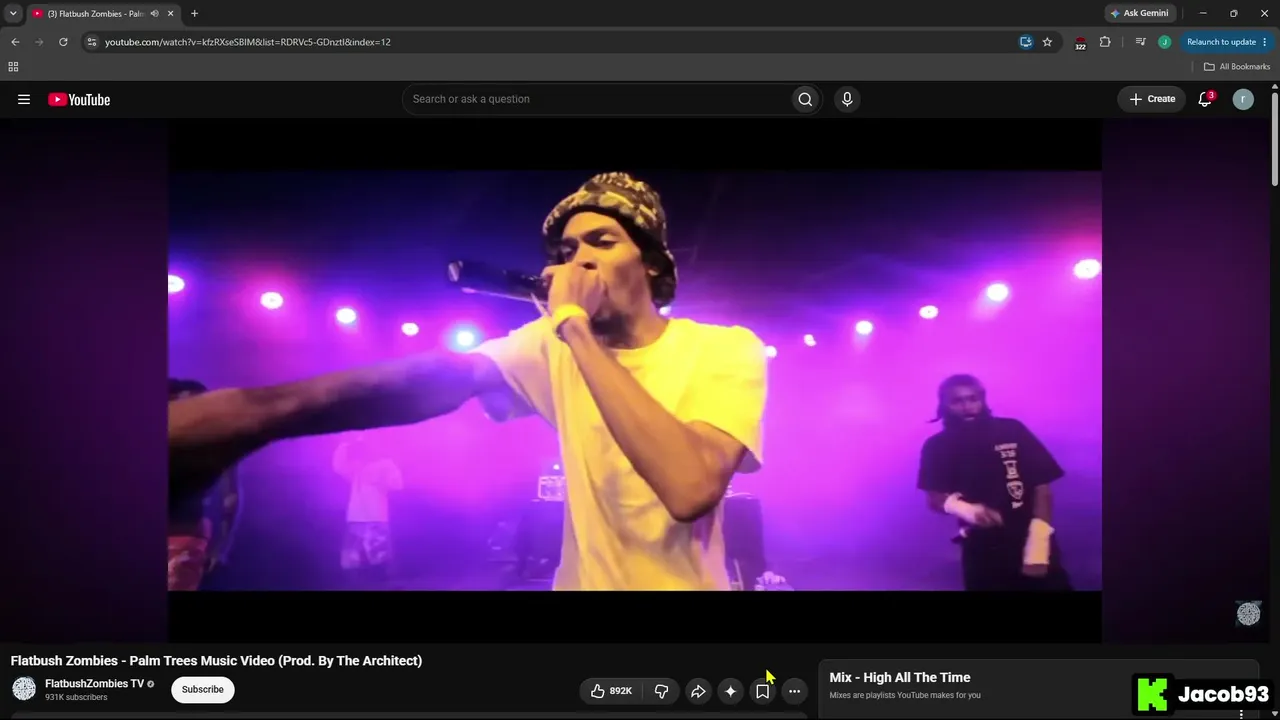Subscribe to FlatbushZombies TV
Viewport: 1280px width, 720px height.
pos(203,690)
